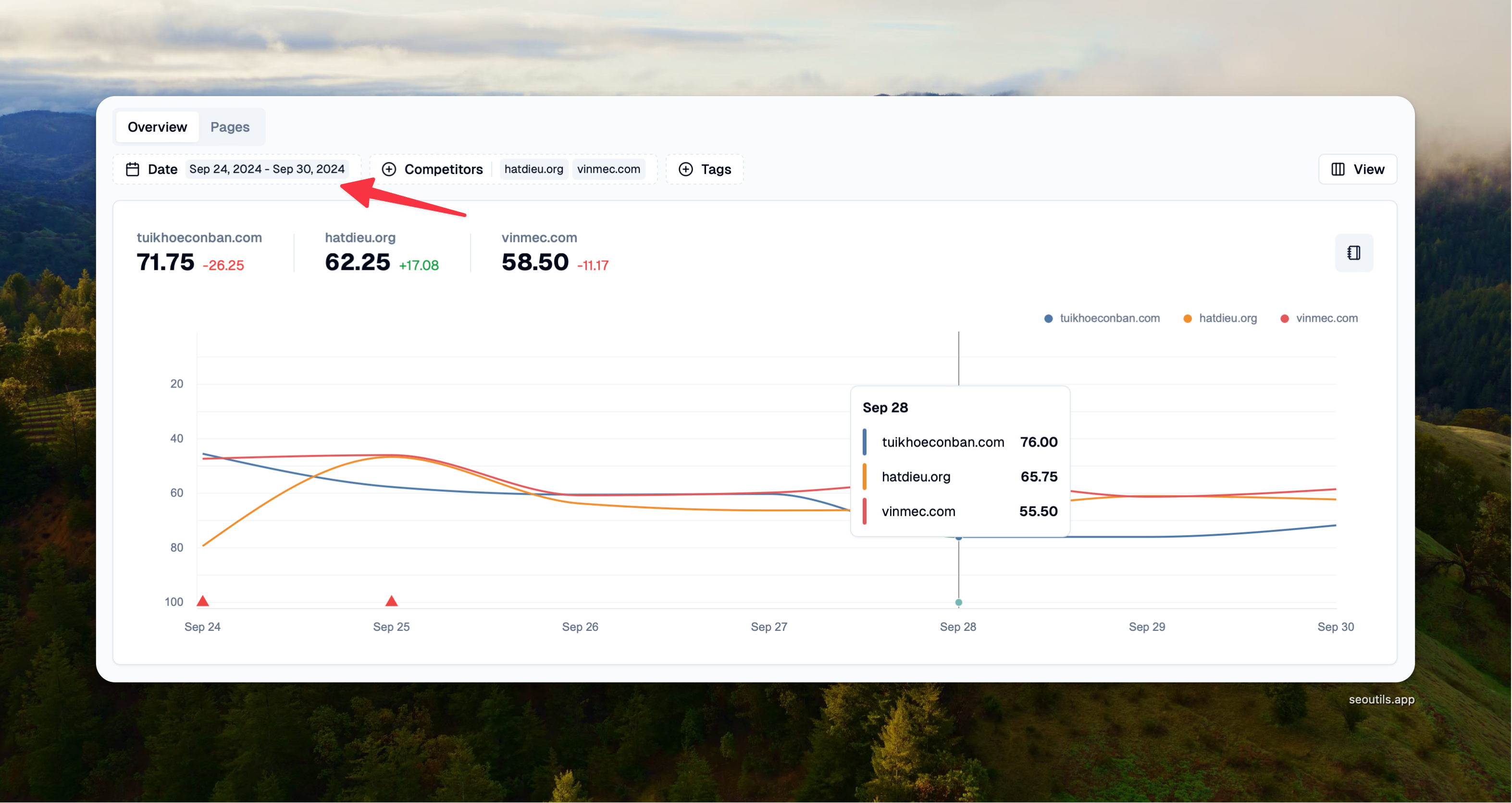This screenshot has height=803, width=1512.
Task: Toggle tuikhoeconban.com series in chart legend
Action: point(1109,318)
